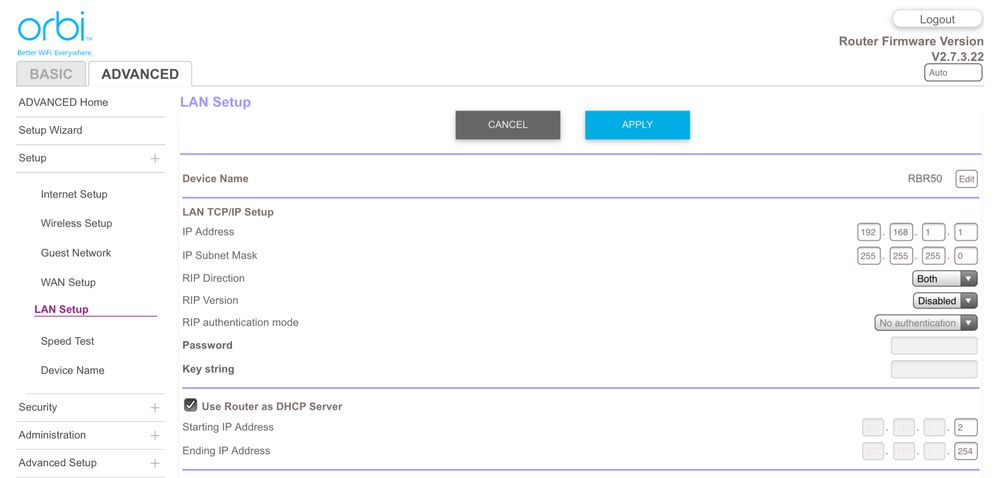Viewport: 998px width, 478px height.
Task: Switch to the BASIC tab
Action: (x=51, y=74)
